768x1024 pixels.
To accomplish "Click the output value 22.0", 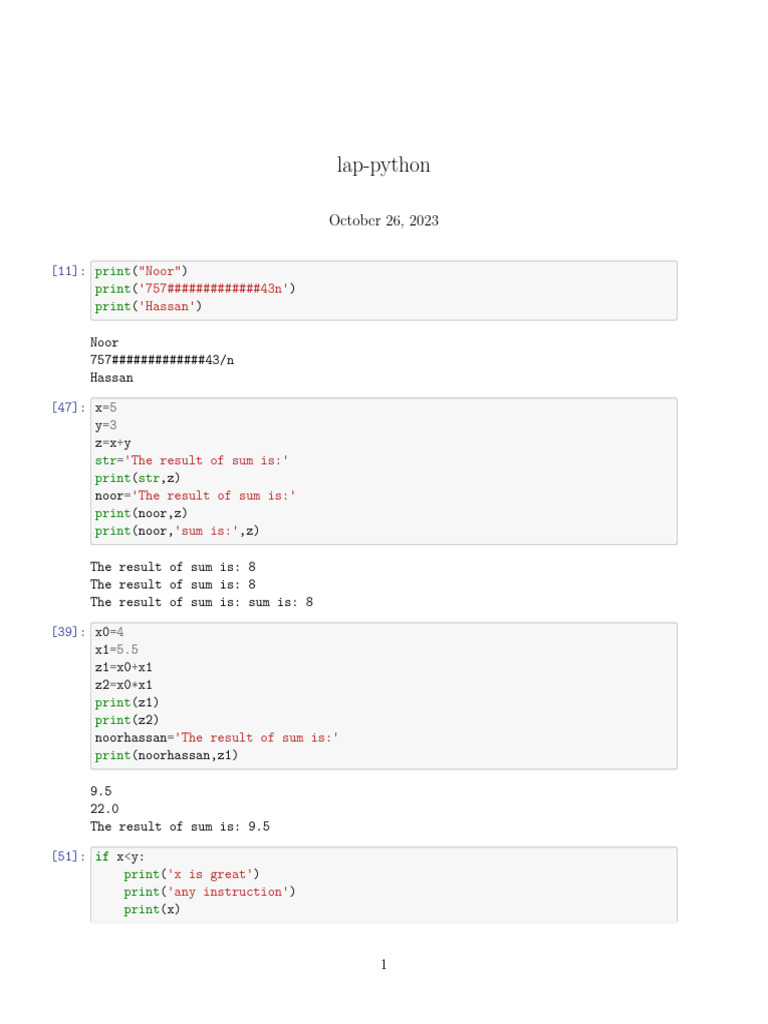I will 104,809.
